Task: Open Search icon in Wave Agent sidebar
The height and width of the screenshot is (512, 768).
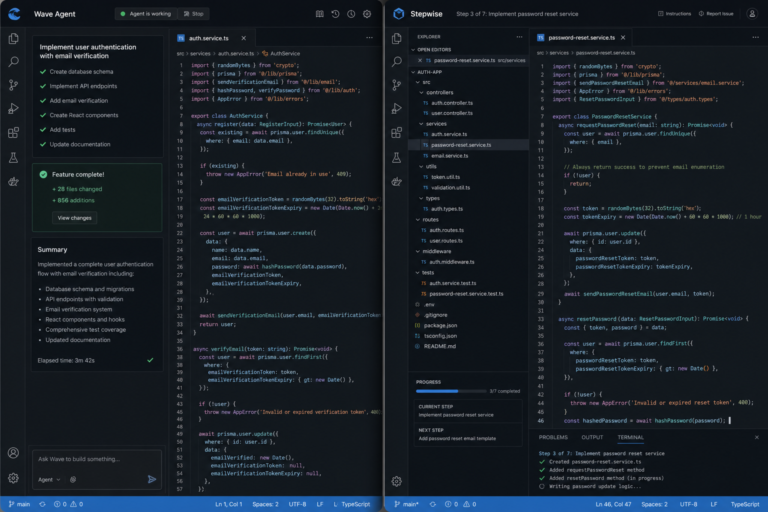Action: (x=14, y=62)
